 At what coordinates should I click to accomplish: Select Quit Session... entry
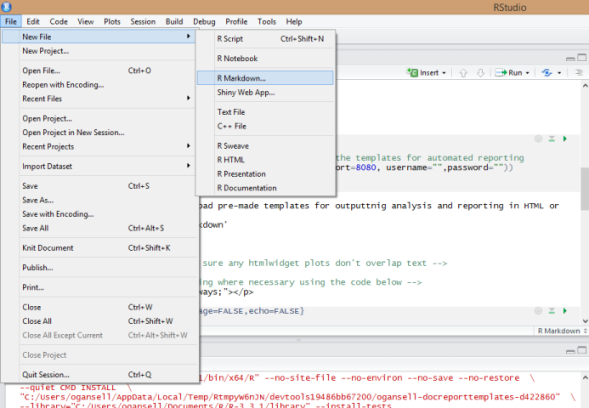click(x=98, y=375)
